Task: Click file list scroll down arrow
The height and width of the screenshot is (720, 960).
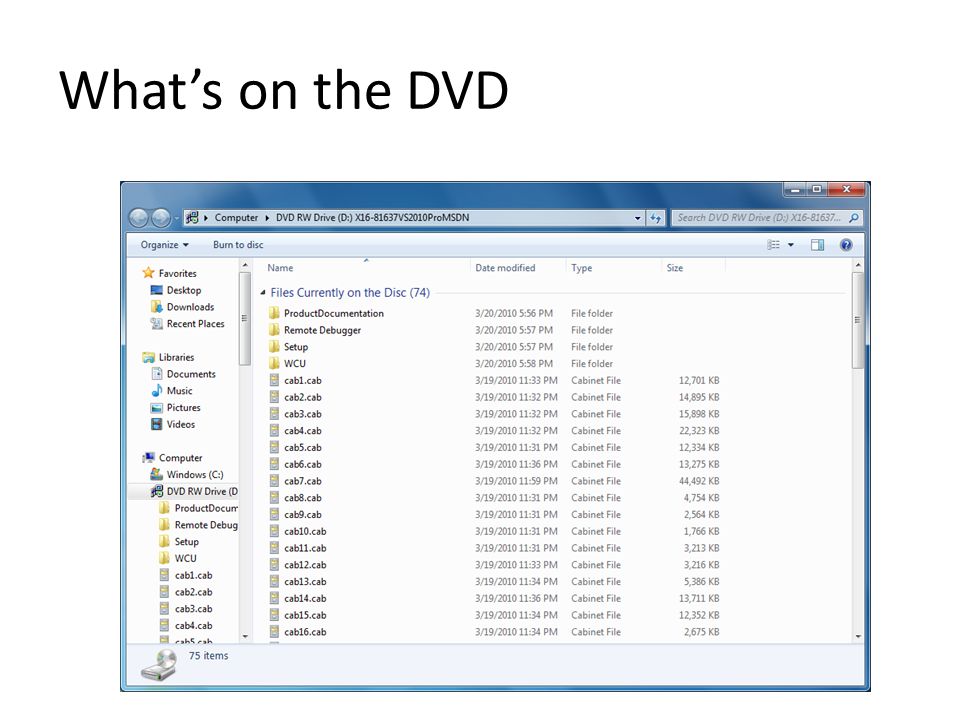Action: (858, 637)
